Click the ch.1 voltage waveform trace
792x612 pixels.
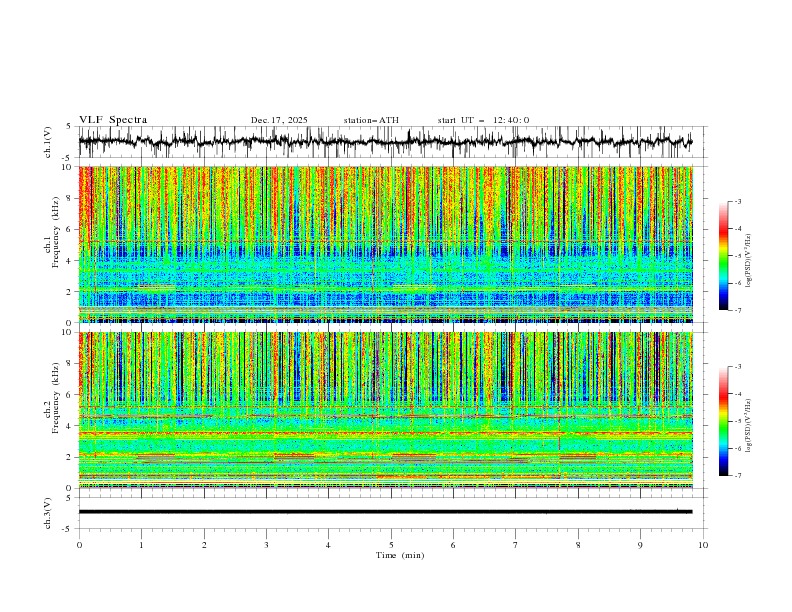[385, 141]
